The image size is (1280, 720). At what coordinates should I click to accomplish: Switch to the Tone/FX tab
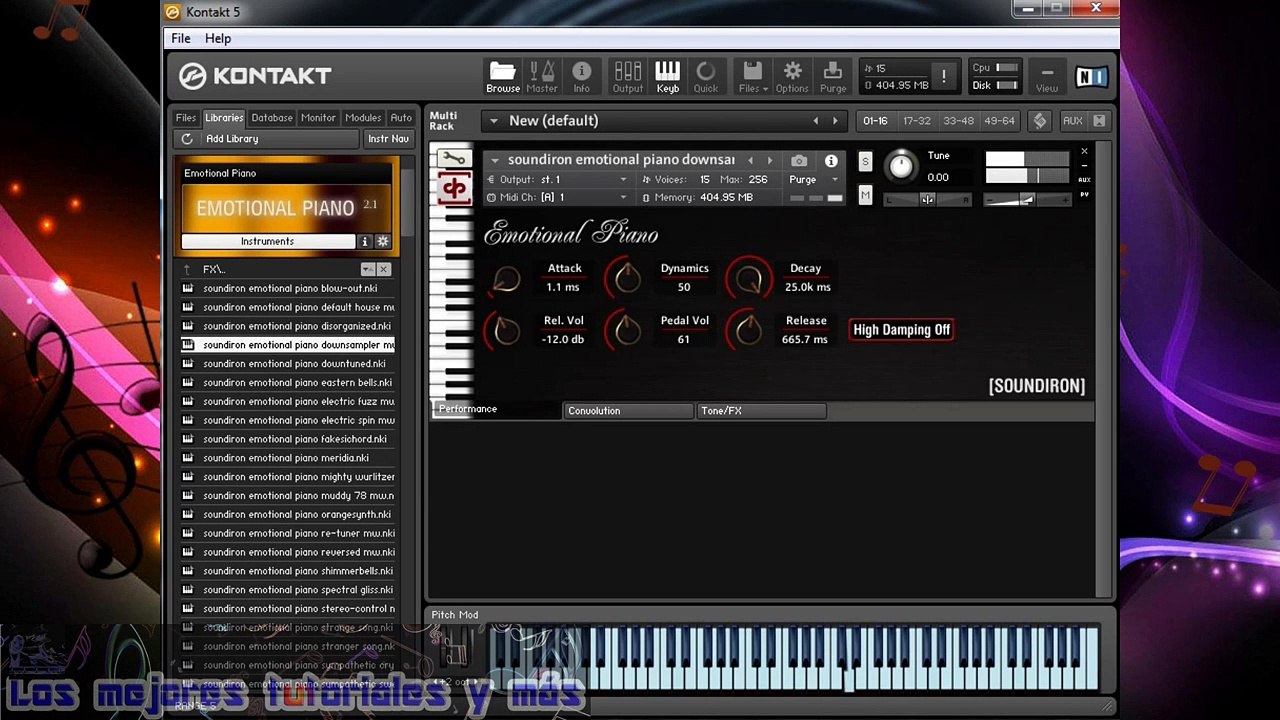[x=762, y=411]
